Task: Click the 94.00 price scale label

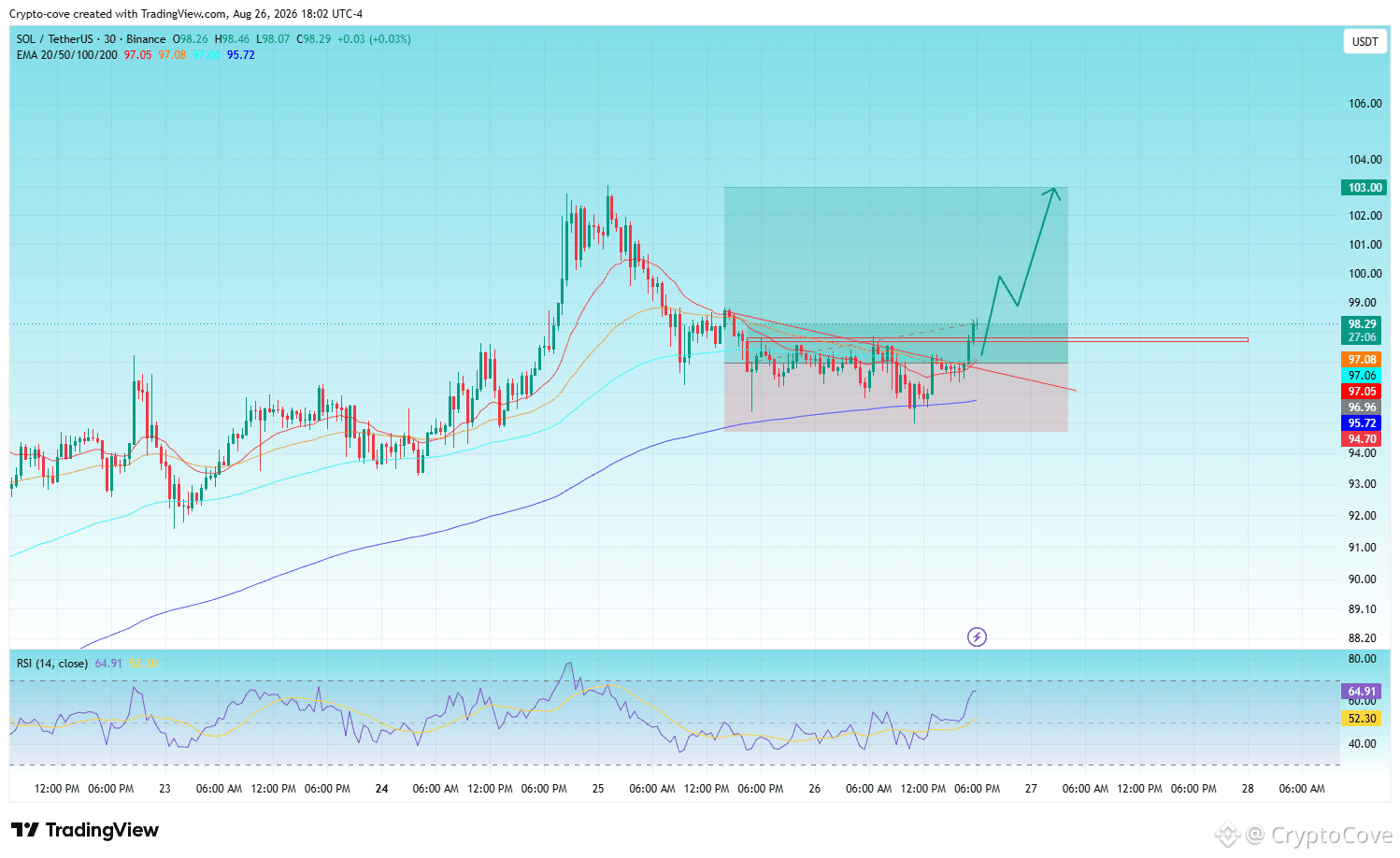Action: pyautogui.click(x=1363, y=453)
